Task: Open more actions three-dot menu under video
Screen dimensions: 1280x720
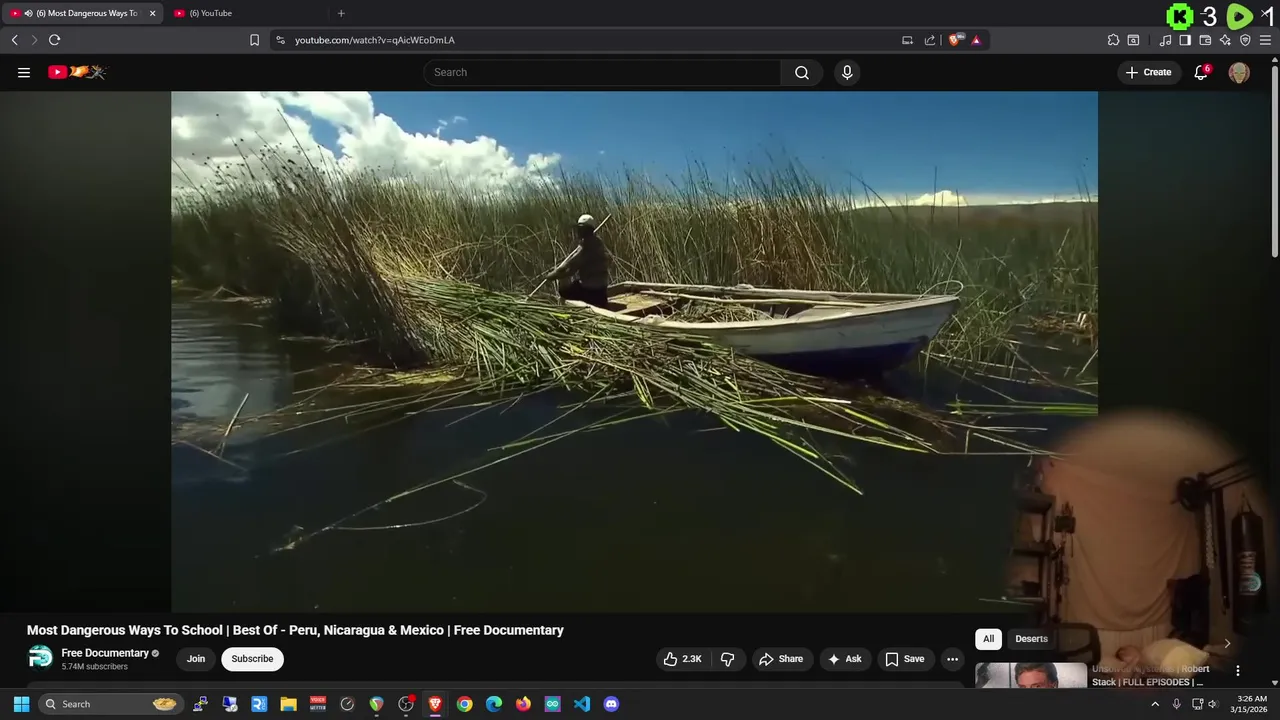Action: click(x=952, y=659)
